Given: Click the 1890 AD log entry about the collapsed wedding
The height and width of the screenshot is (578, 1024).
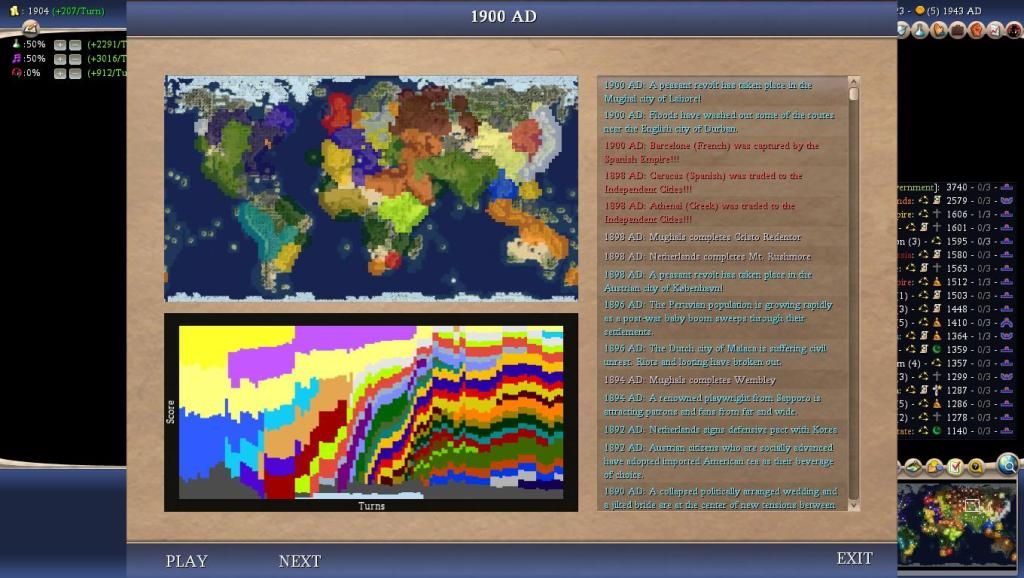Looking at the screenshot, I should (721, 498).
